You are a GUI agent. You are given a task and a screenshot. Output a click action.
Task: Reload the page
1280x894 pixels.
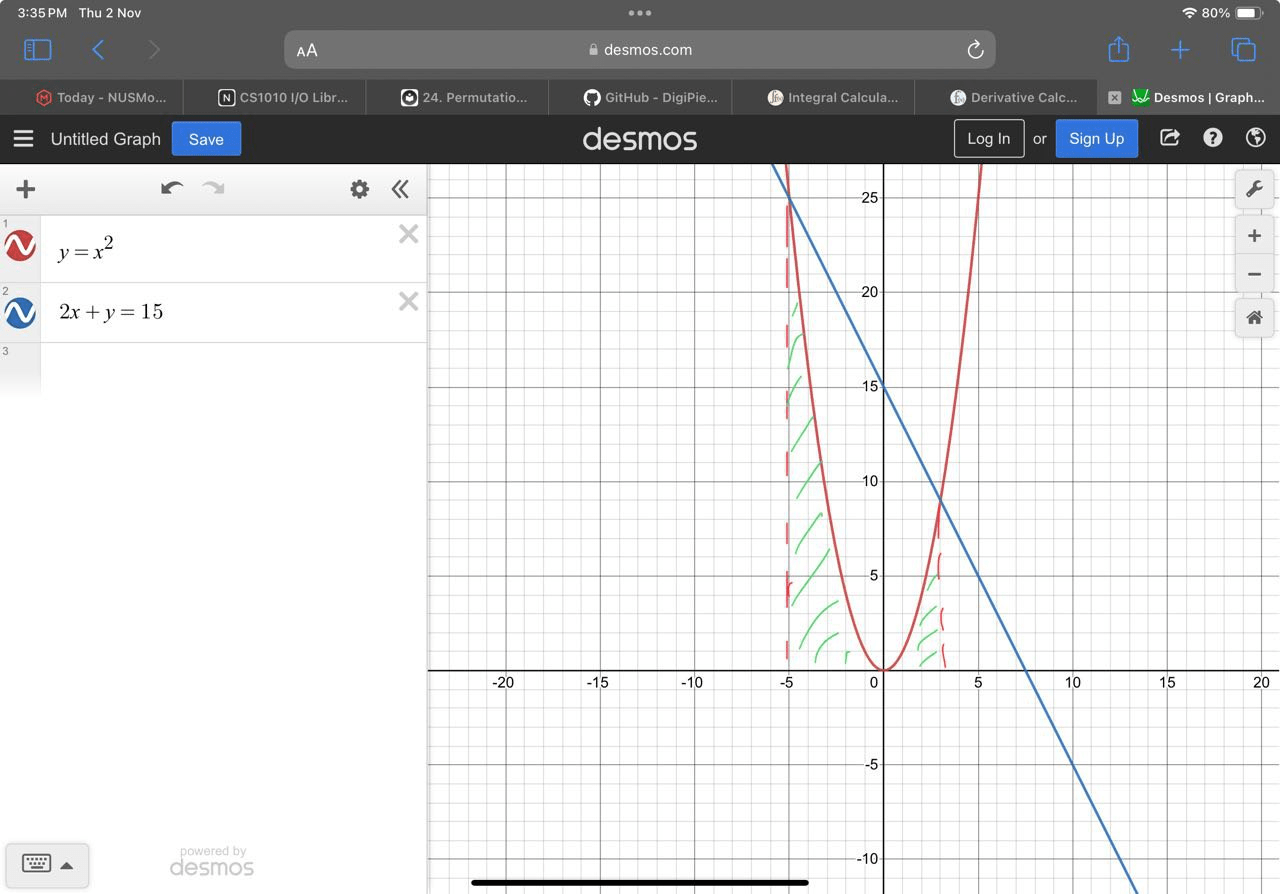(x=976, y=50)
